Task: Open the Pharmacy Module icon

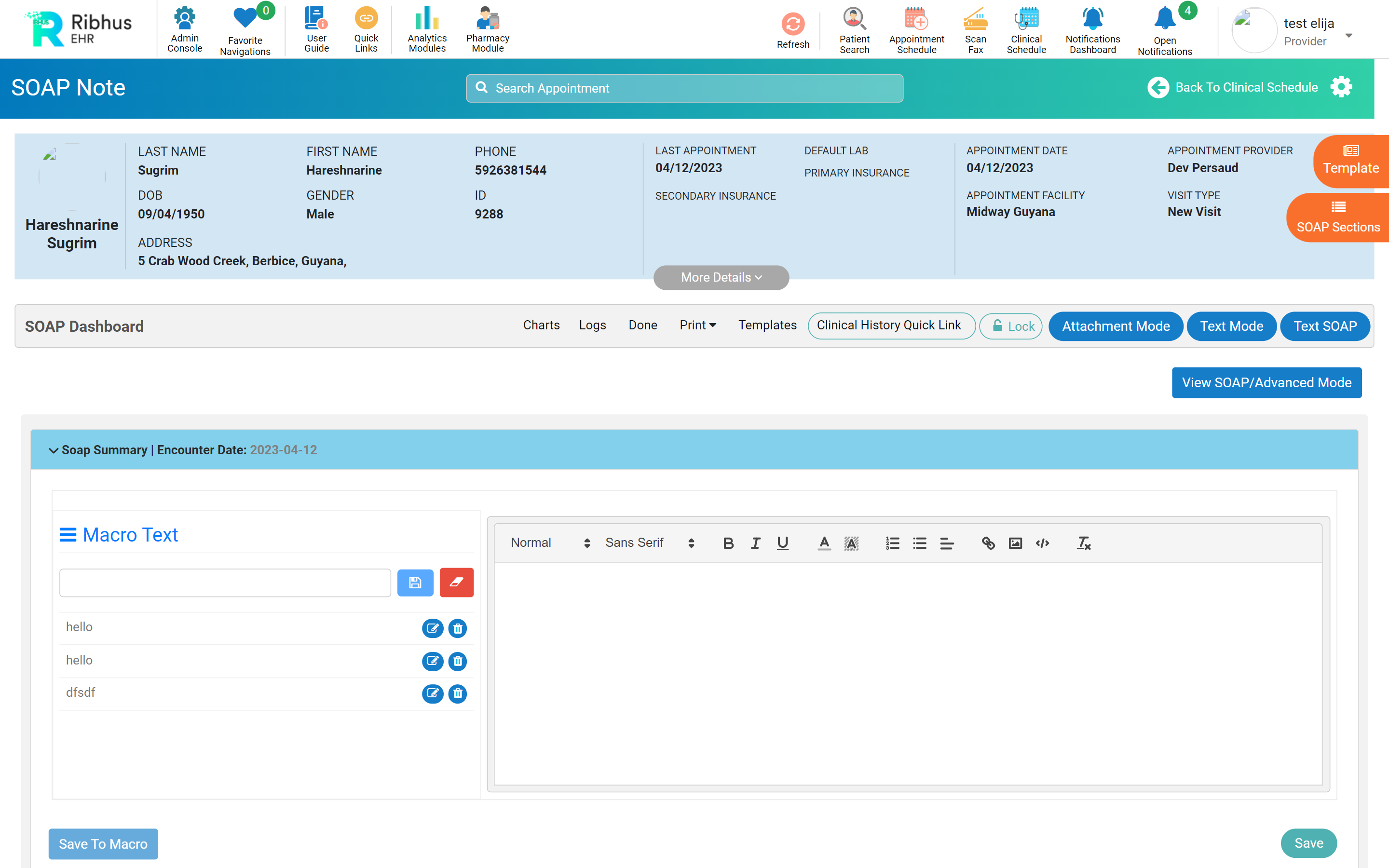Action: click(487, 19)
